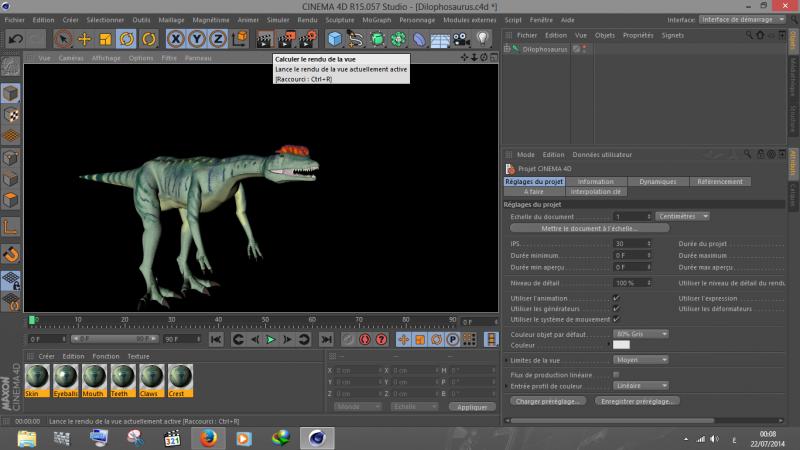Toggle parameter P keyframe recording
This screenshot has height=450, width=800.
[453, 339]
